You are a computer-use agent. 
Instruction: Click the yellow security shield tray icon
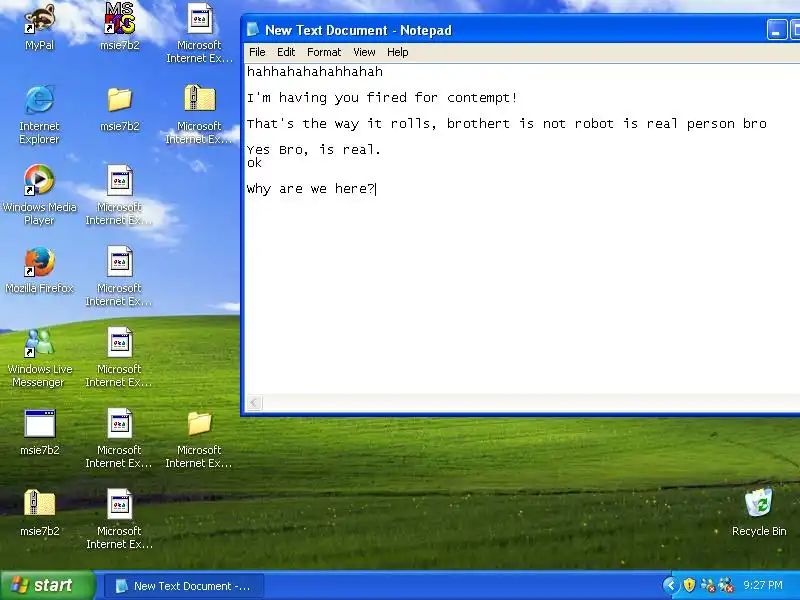[x=689, y=585]
